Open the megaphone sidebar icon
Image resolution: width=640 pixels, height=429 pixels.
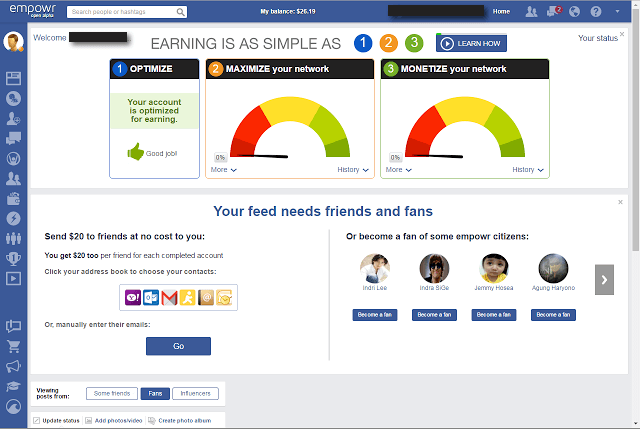pos(13,366)
